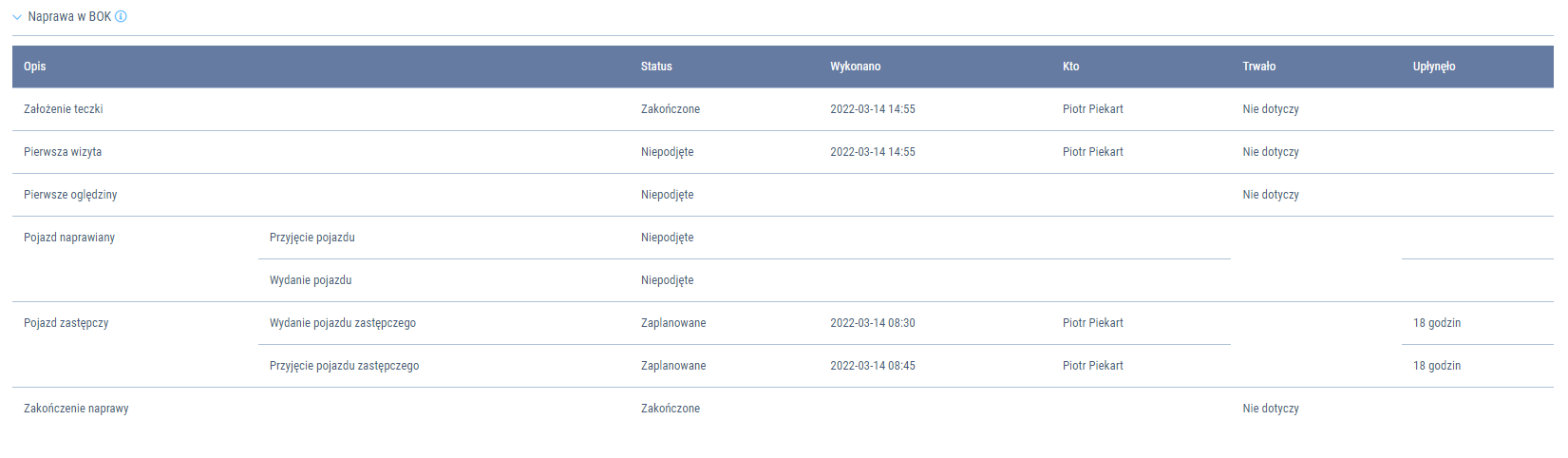Click the info icon beside Naprawa w BOK
The image size is (1568, 458).
(121, 16)
